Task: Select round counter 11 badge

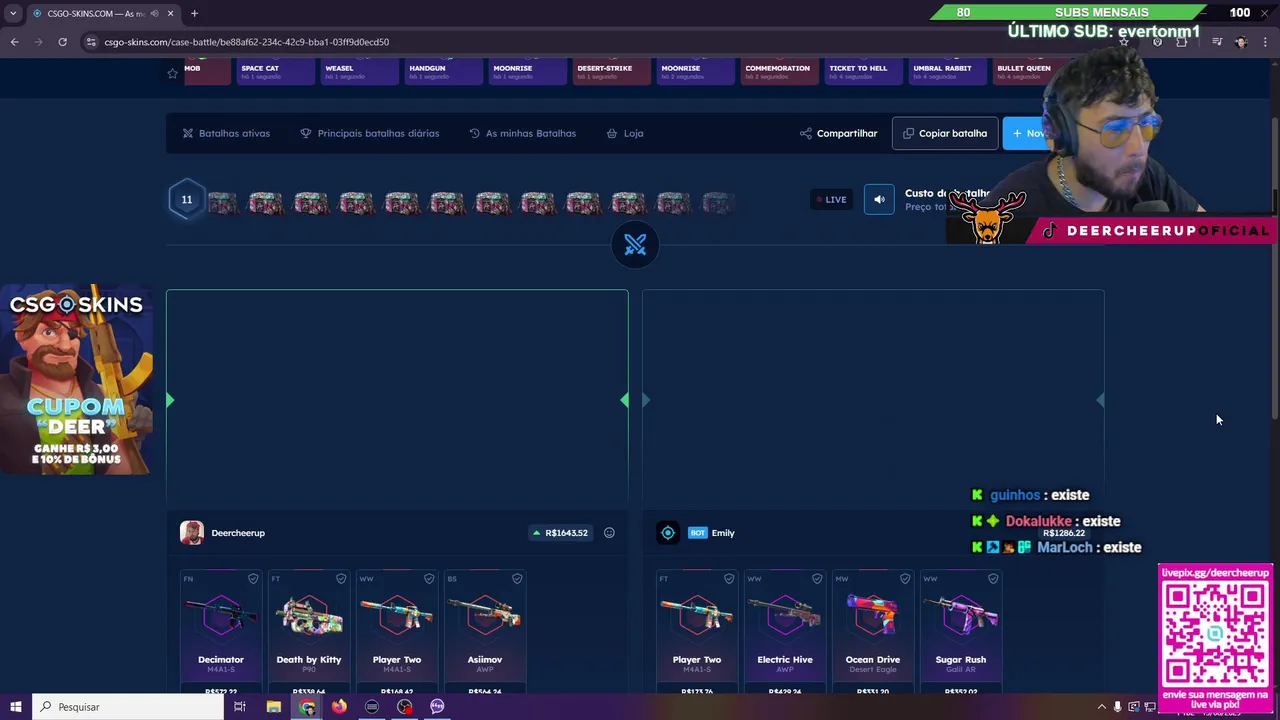Action: (x=187, y=199)
